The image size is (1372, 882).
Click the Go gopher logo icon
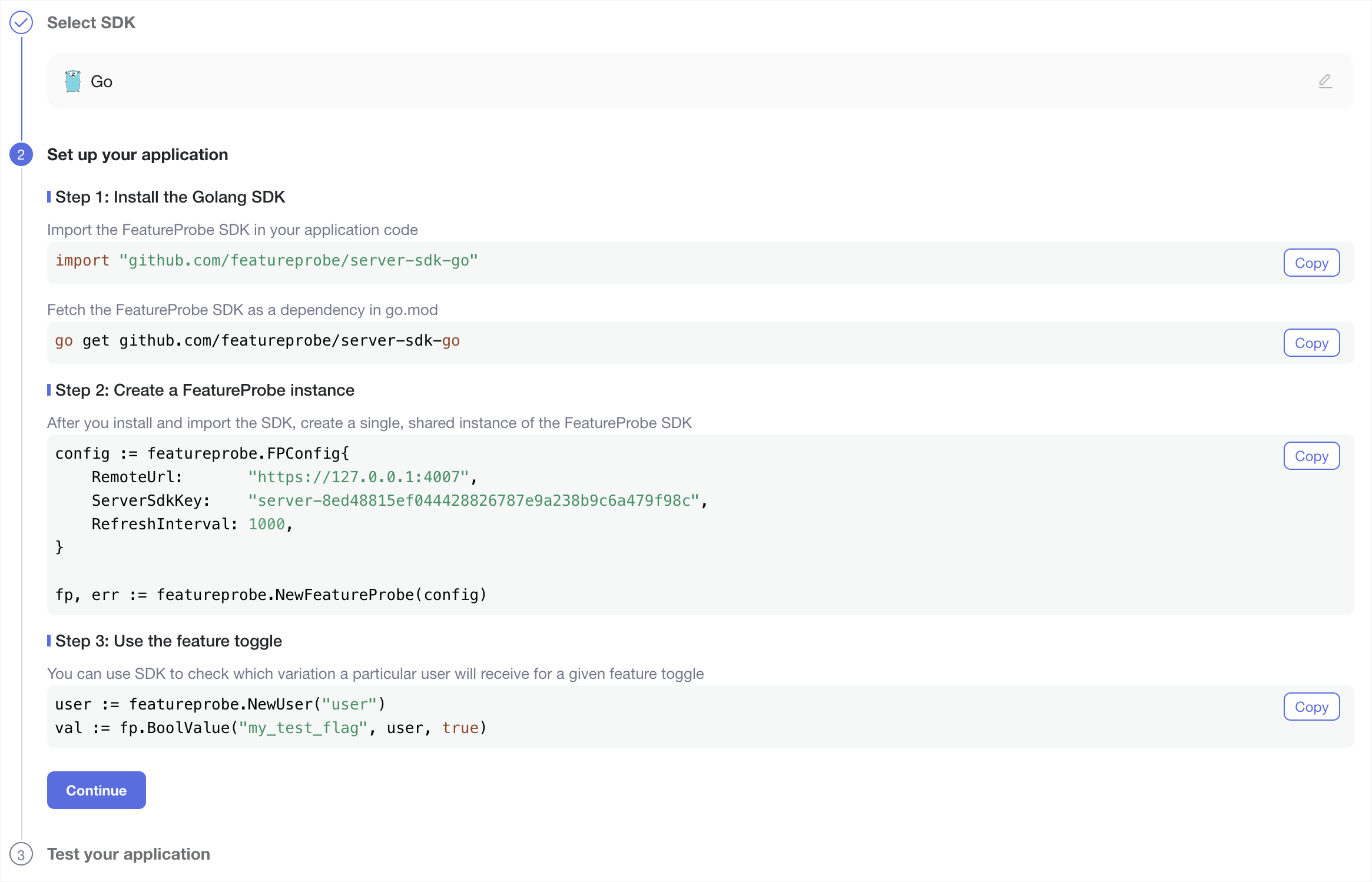point(73,81)
